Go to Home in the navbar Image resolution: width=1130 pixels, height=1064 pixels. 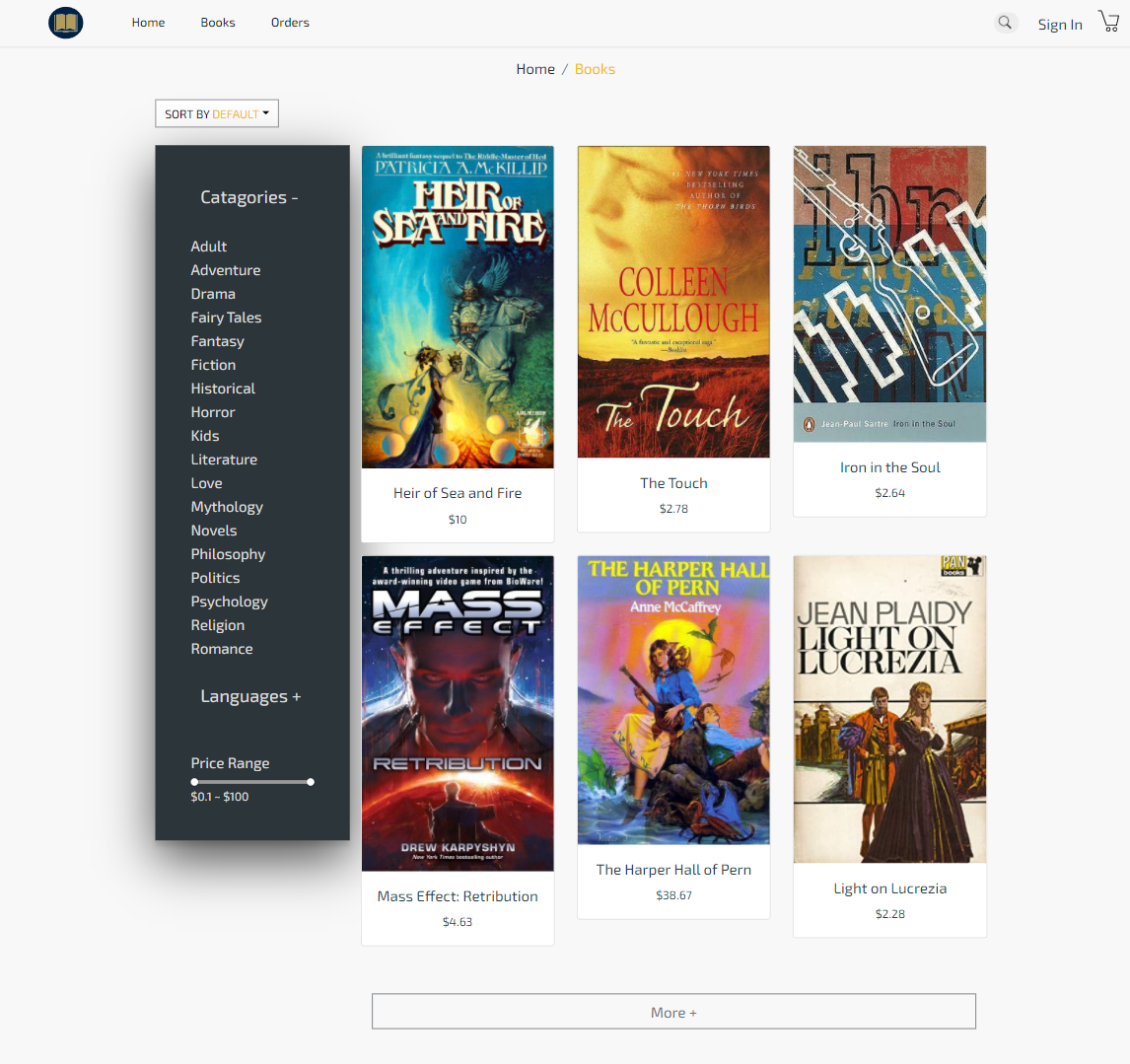148,23
